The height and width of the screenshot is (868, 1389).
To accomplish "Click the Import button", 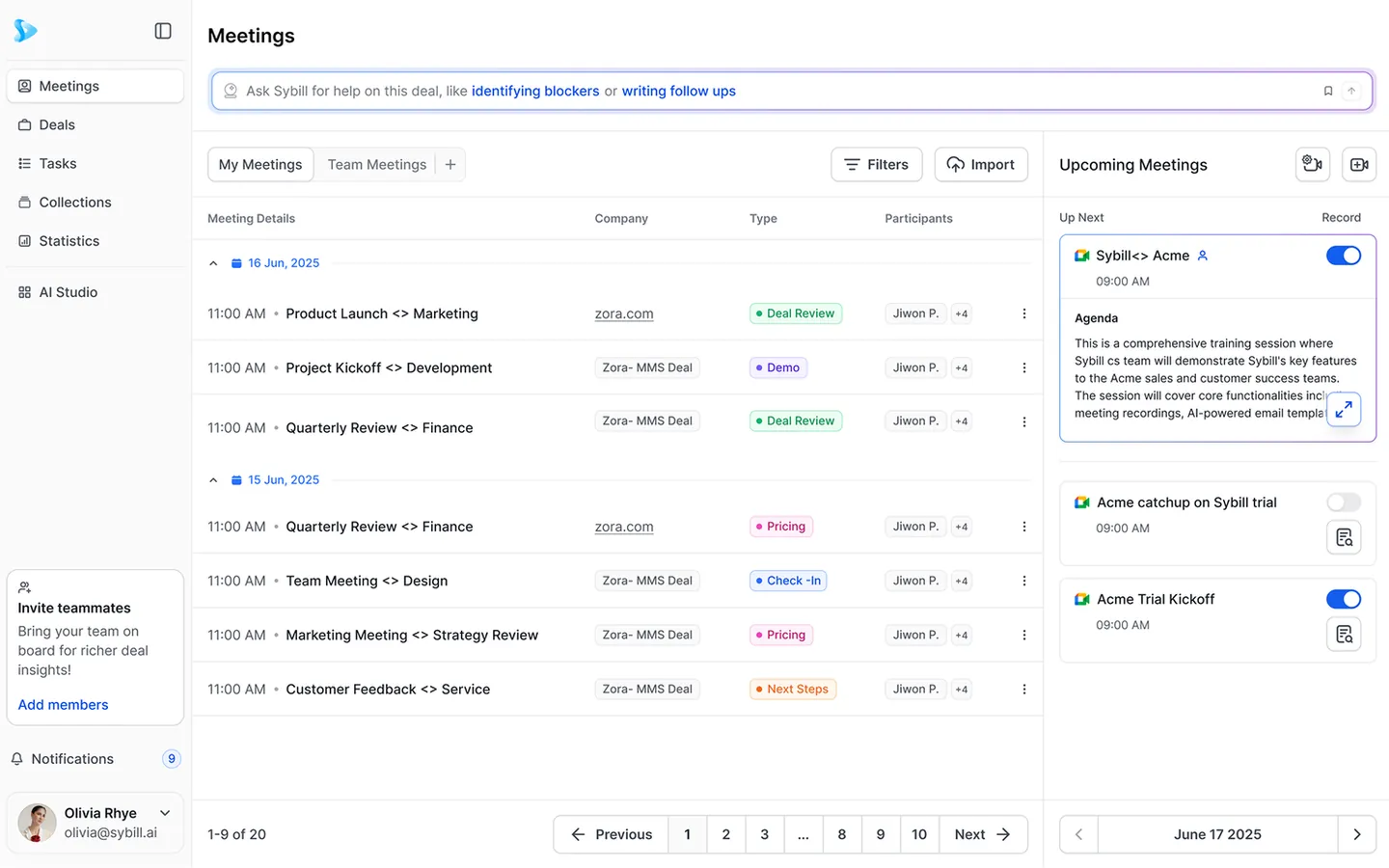I will point(981,165).
